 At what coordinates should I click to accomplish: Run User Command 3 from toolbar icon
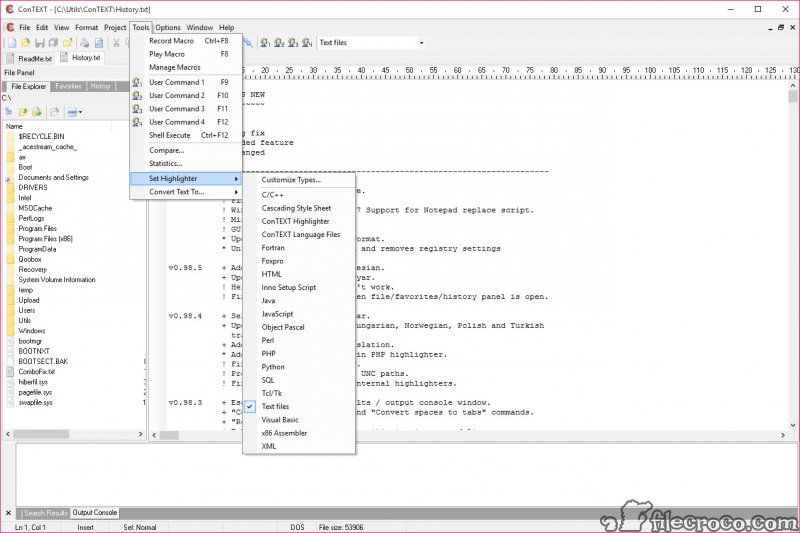pyautogui.click(x=293, y=43)
